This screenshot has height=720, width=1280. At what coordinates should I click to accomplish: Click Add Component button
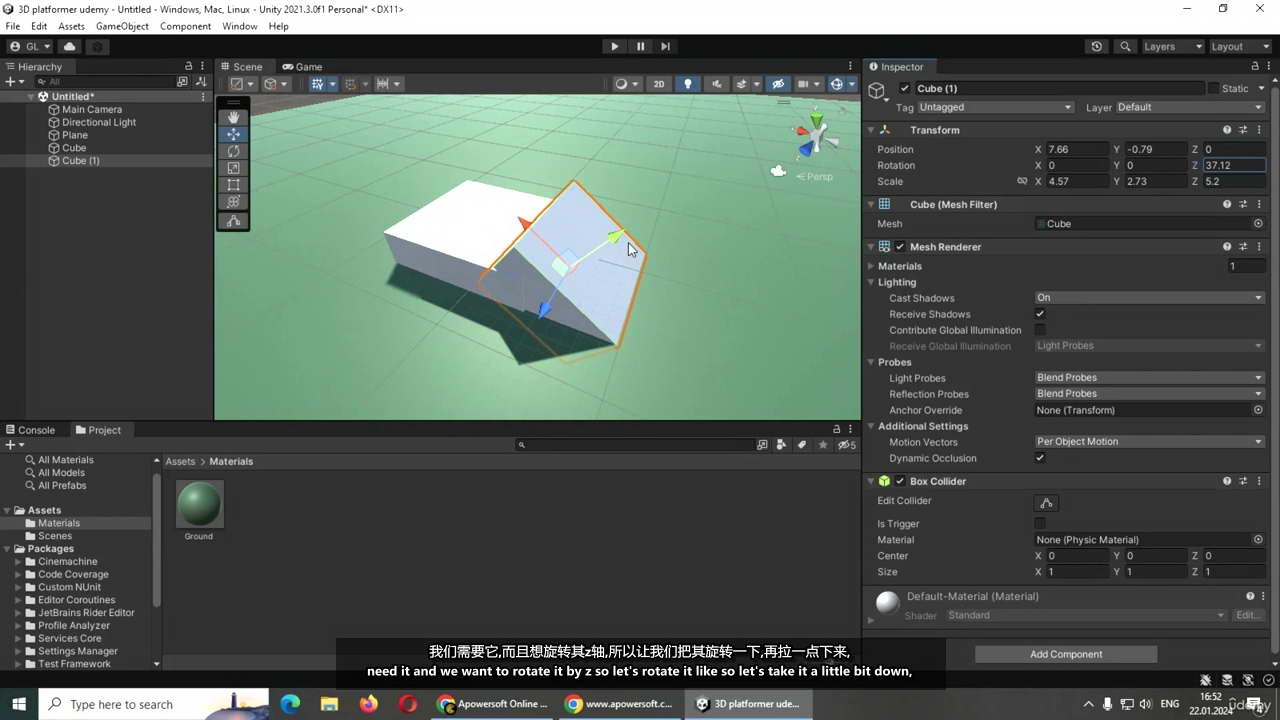pyautogui.click(x=1066, y=654)
